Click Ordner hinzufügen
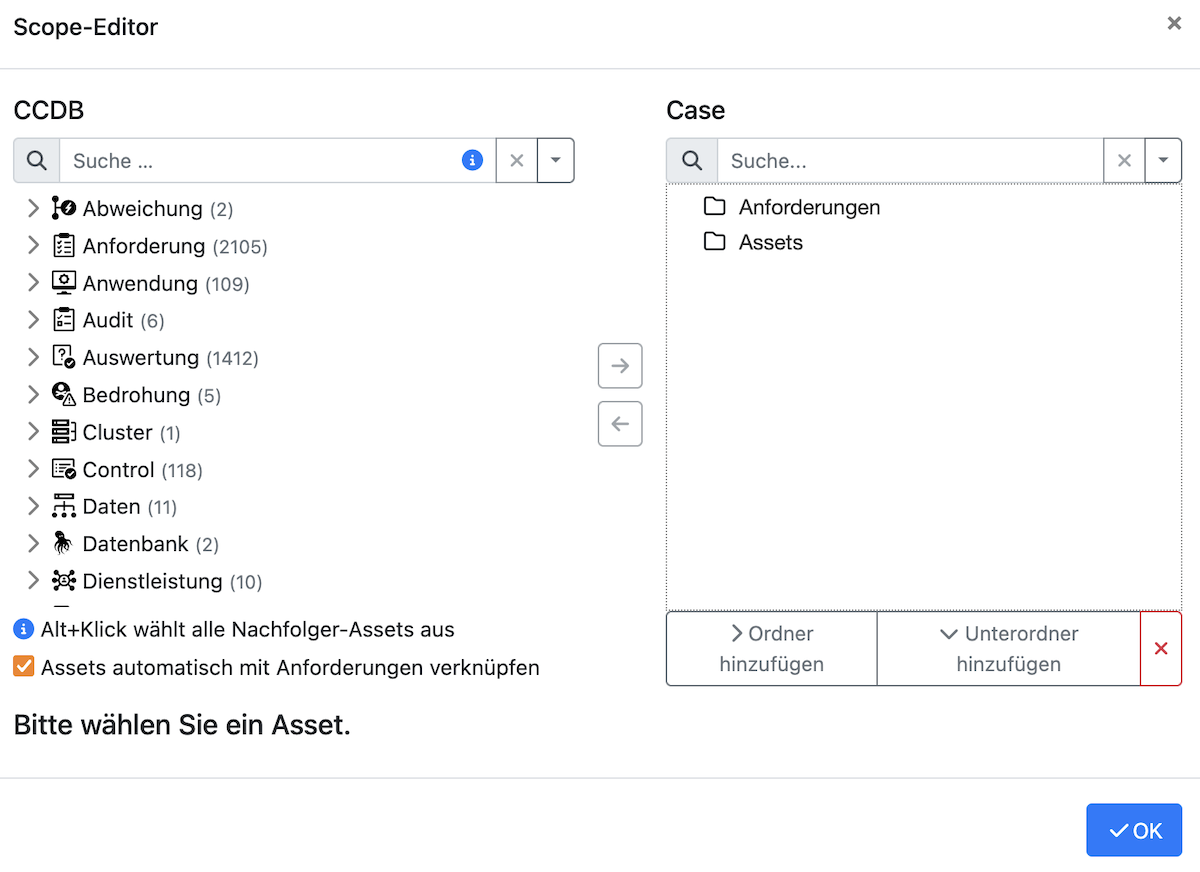1200x872 pixels. pyautogui.click(x=770, y=648)
